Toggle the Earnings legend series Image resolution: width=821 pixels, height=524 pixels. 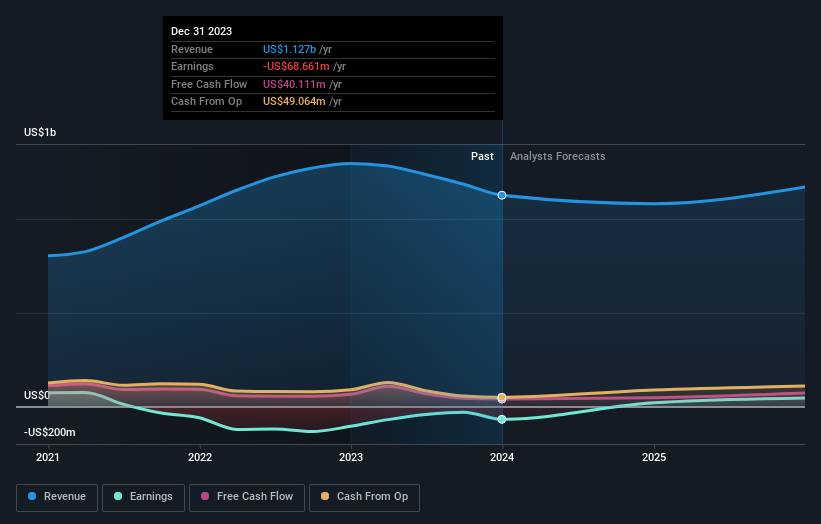[x=143, y=497]
